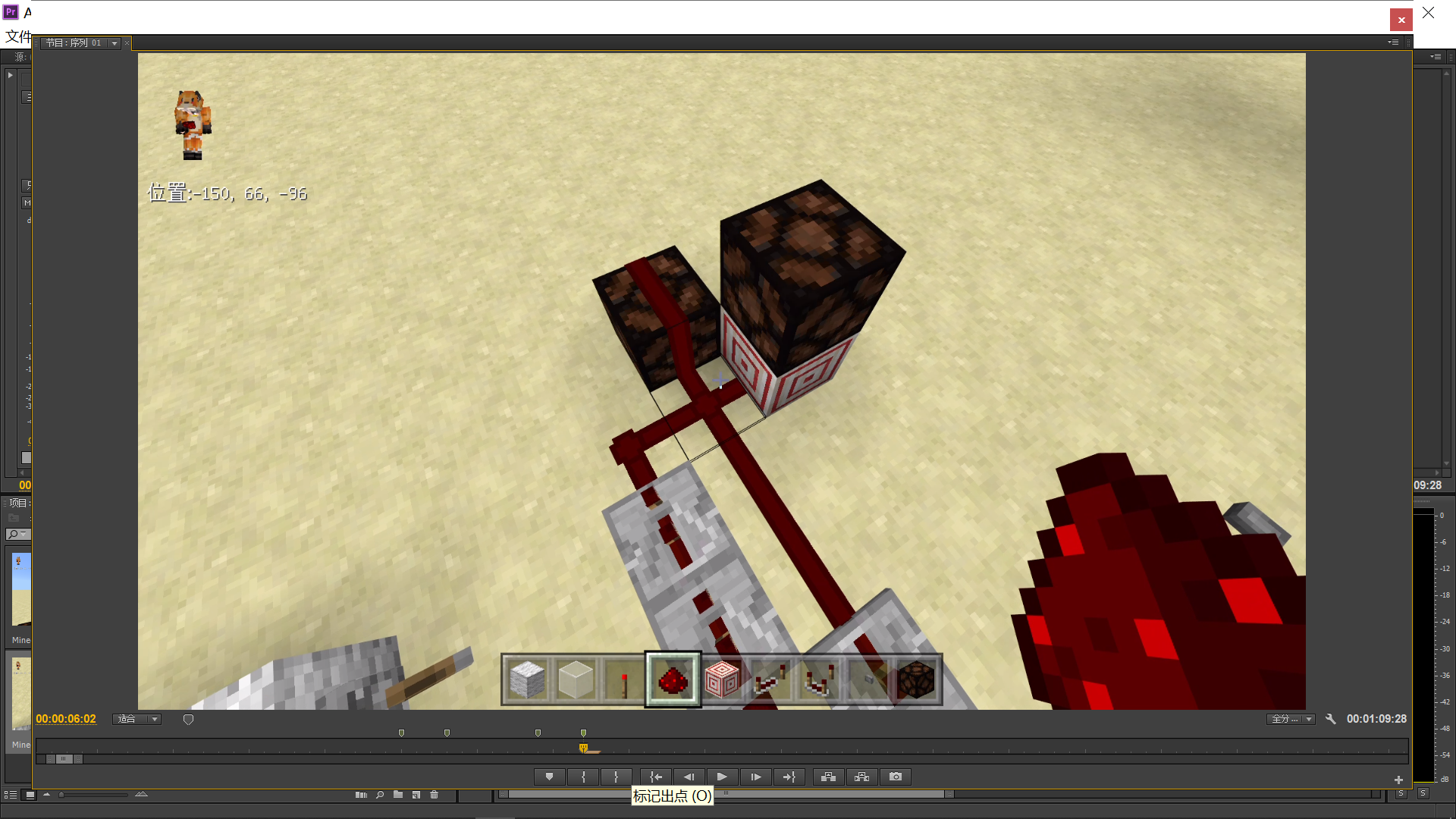
Task: Click the Go to In point button
Action: click(656, 777)
